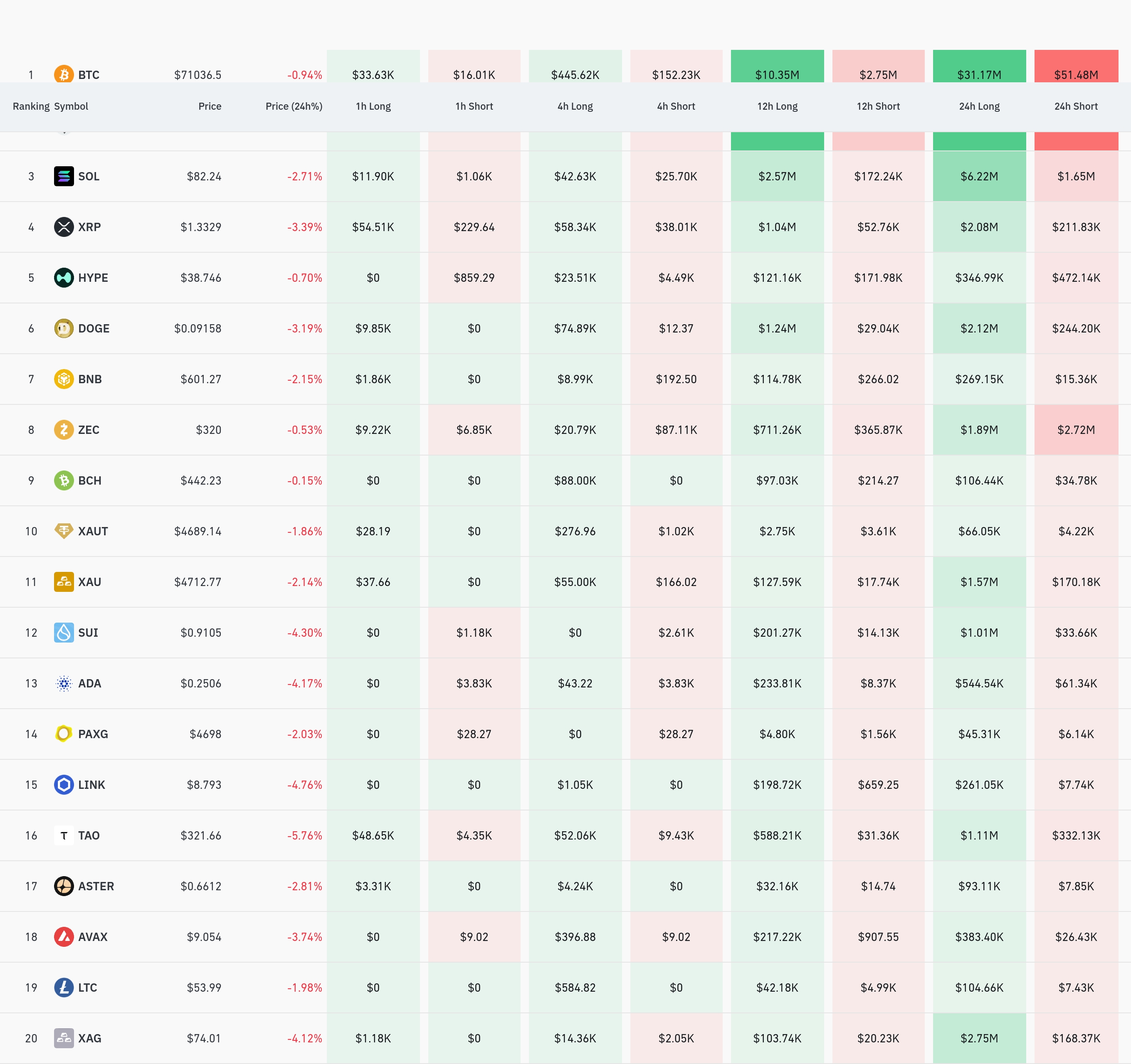Sort table by Price (24h%) header
The width and height of the screenshot is (1131, 1064).
click(294, 106)
